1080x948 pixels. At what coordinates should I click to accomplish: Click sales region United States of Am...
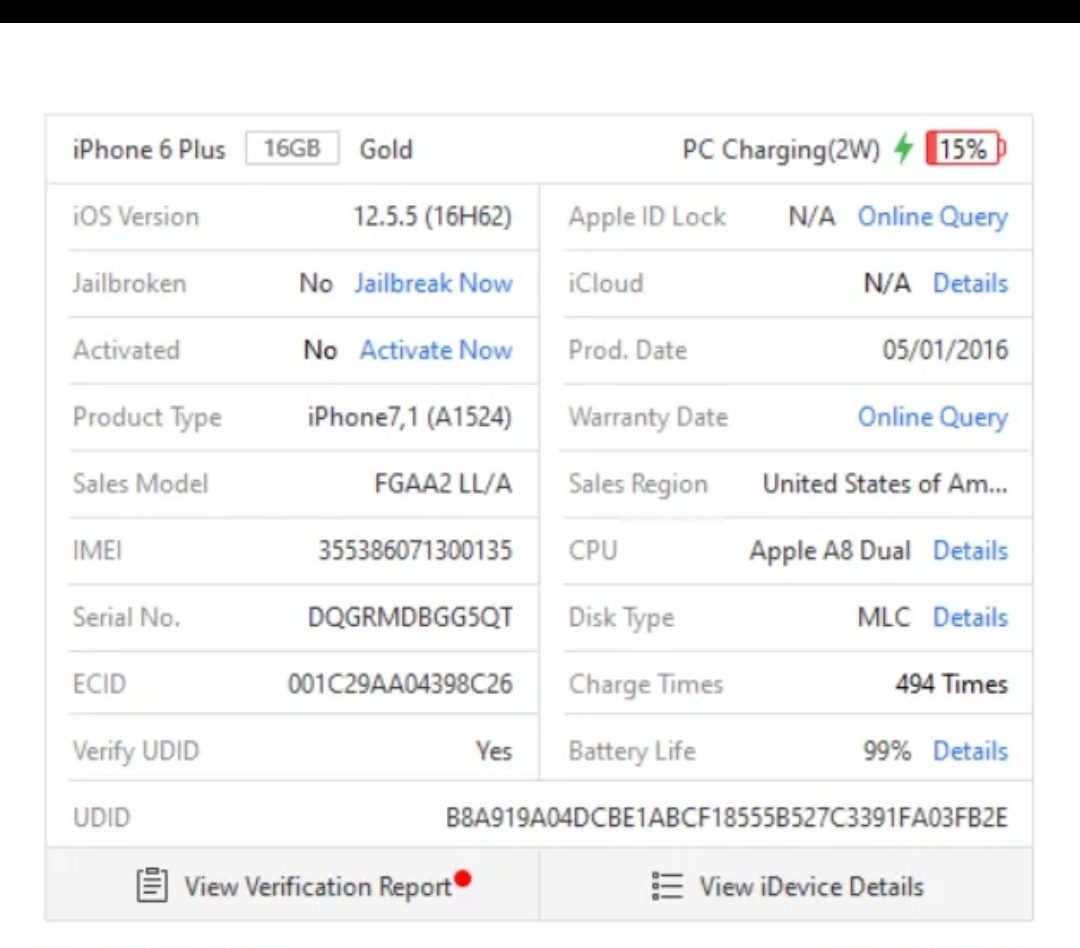click(x=885, y=484)
